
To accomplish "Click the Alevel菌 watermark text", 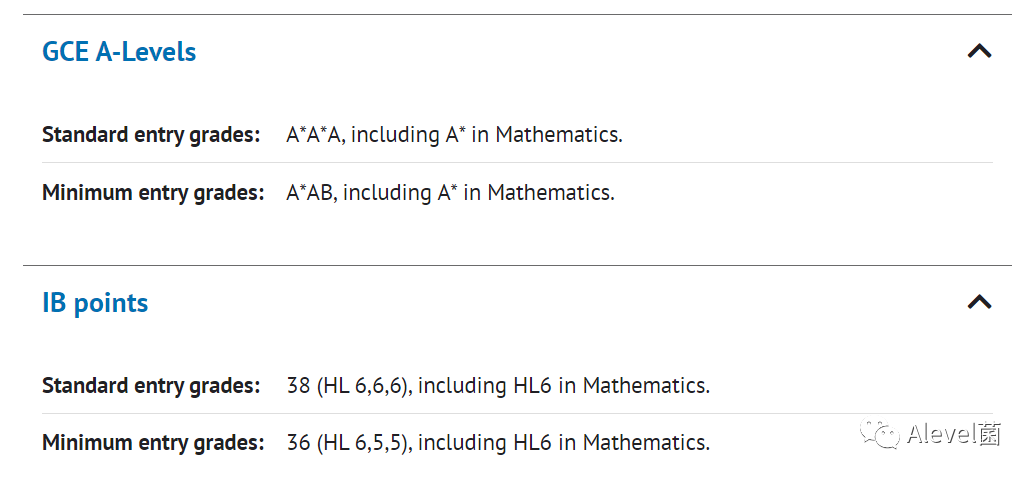I will (x=954, y=434).
